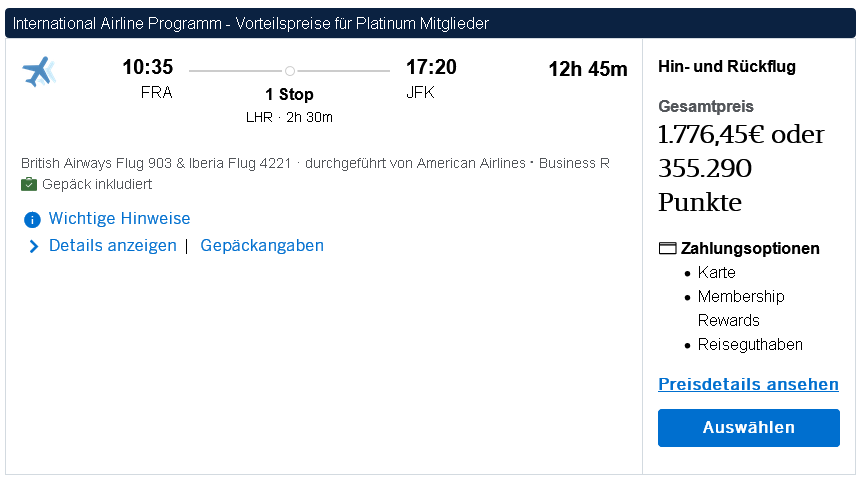Click the arrival time 17:20

pos(431,68)
